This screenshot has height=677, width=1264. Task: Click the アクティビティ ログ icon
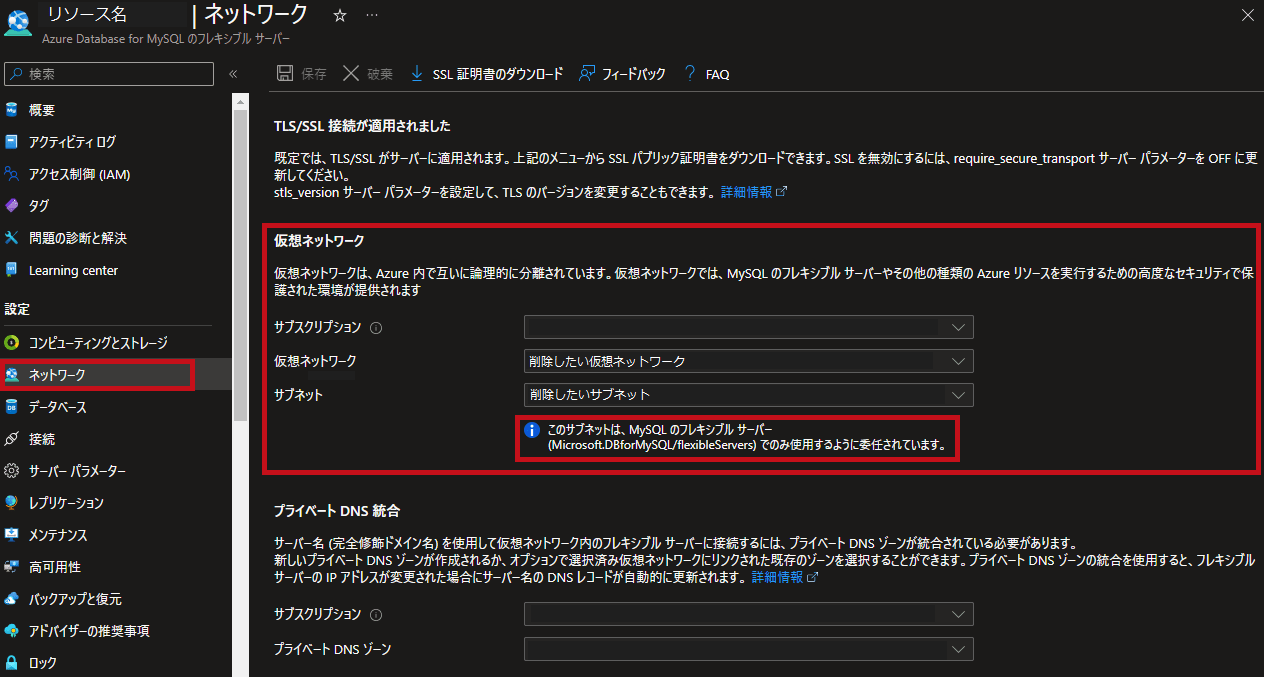pos(12,142)
